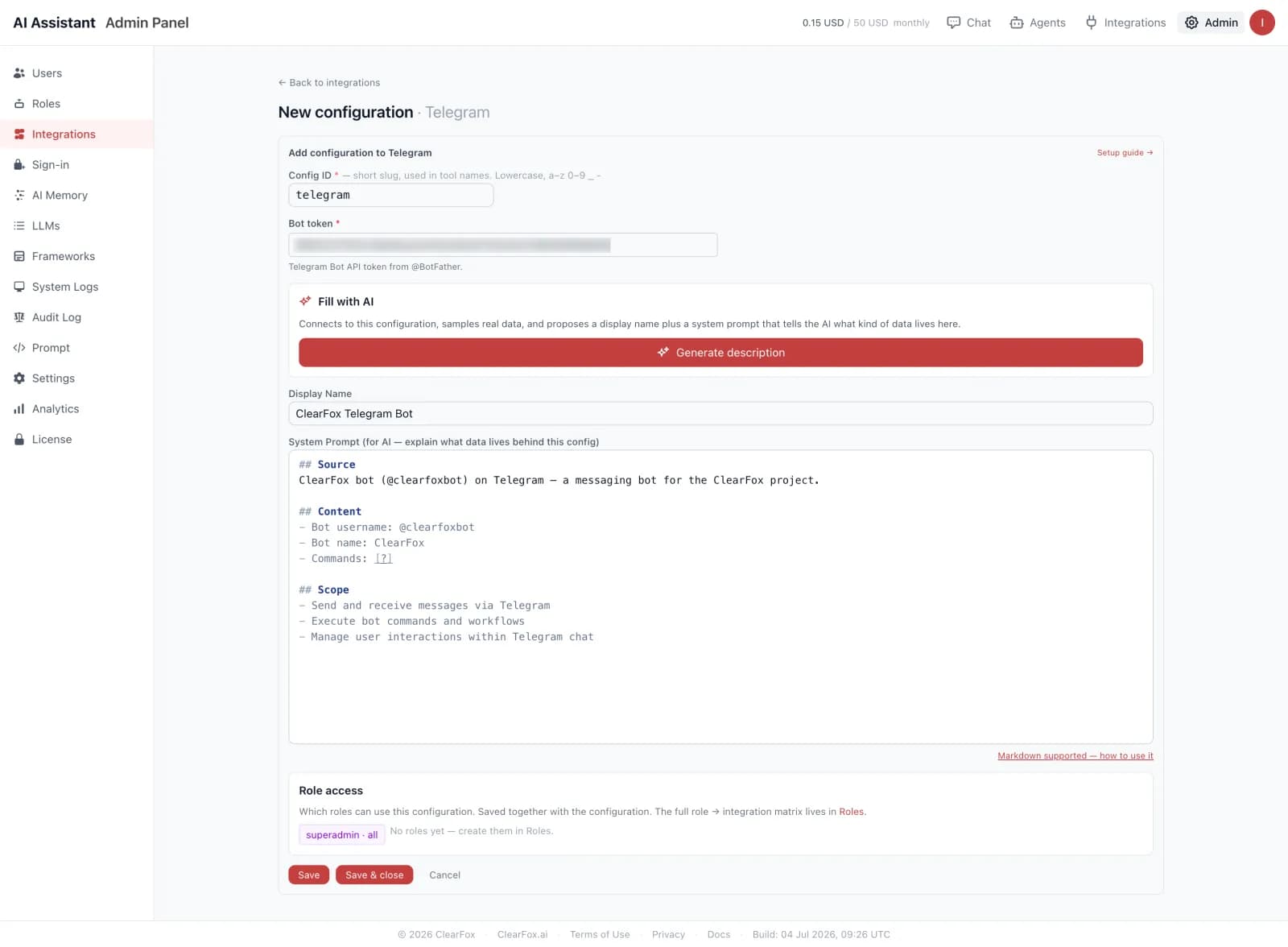Click the Settings gear icon in sidebar
This screenshot has height=947, width=1288.
pos(19,378)
